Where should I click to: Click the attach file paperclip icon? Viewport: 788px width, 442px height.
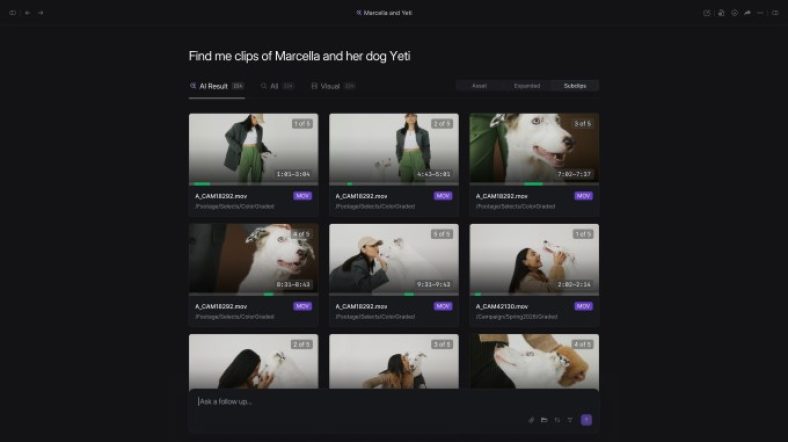click(532, 420)
